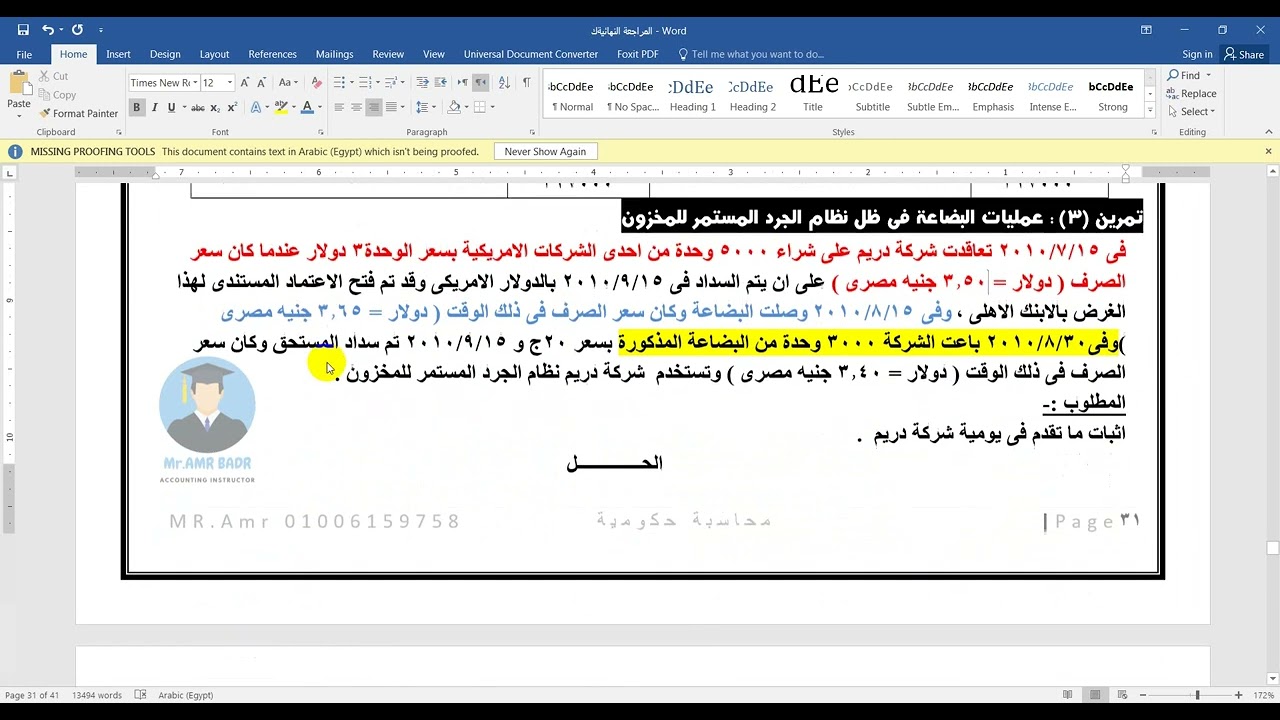
Task: Expand the Styles gallery more arrow
Action: tap(1150, 111)
